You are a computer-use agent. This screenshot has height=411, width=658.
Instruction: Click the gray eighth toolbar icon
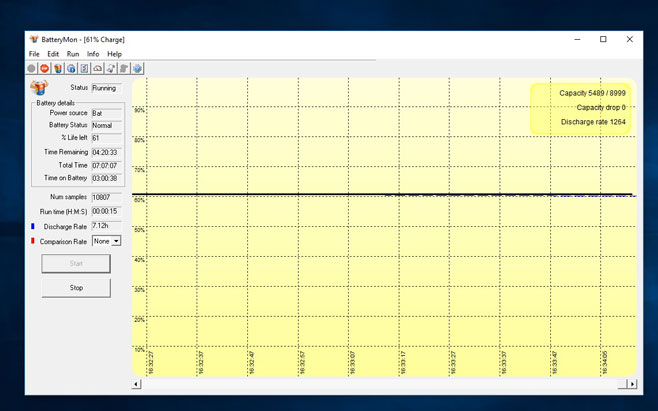click(x=124, y=69)
